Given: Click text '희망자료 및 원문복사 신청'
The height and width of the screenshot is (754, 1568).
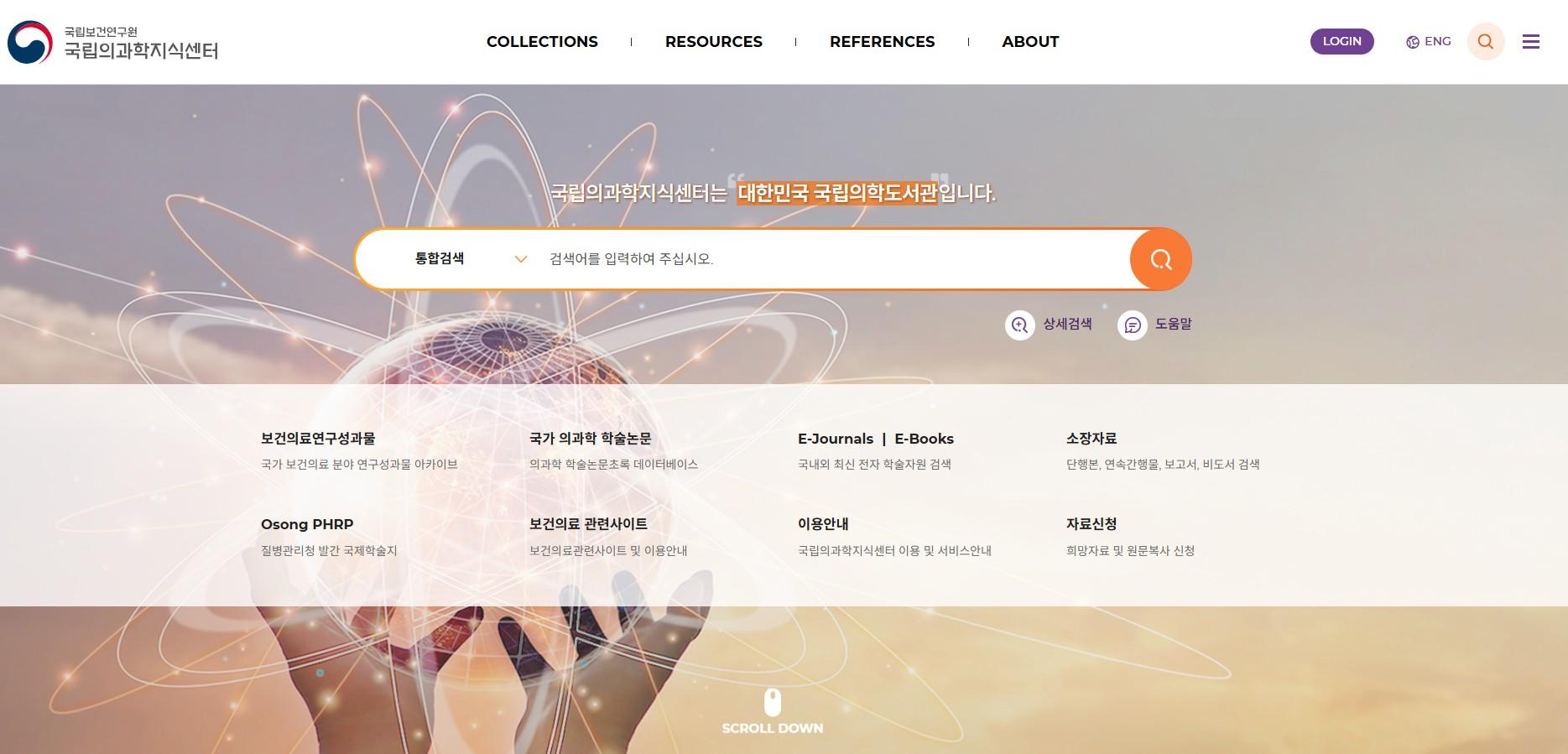Looking at the screenshot, I should click(x=1130, y=551).
